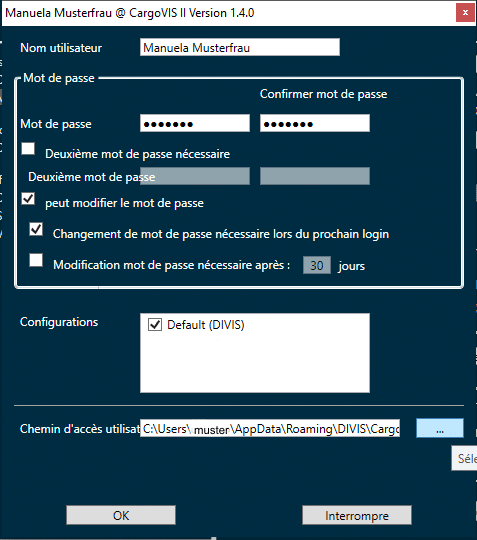Click the Default (DIVIS) text
This screenshot has height=540, width=477.
coord(206,325)
